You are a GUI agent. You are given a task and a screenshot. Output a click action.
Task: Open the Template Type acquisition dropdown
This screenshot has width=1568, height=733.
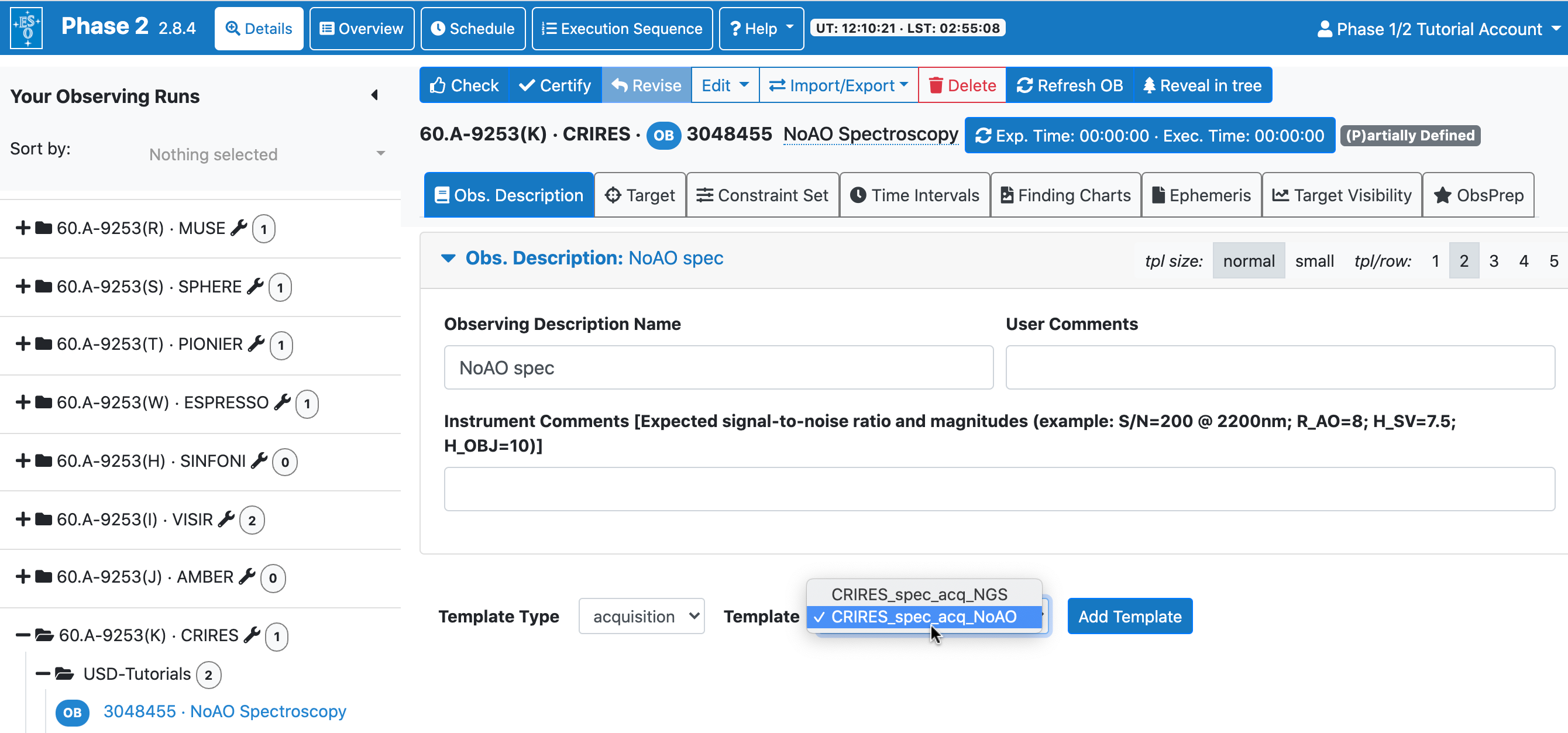point(641,616)
